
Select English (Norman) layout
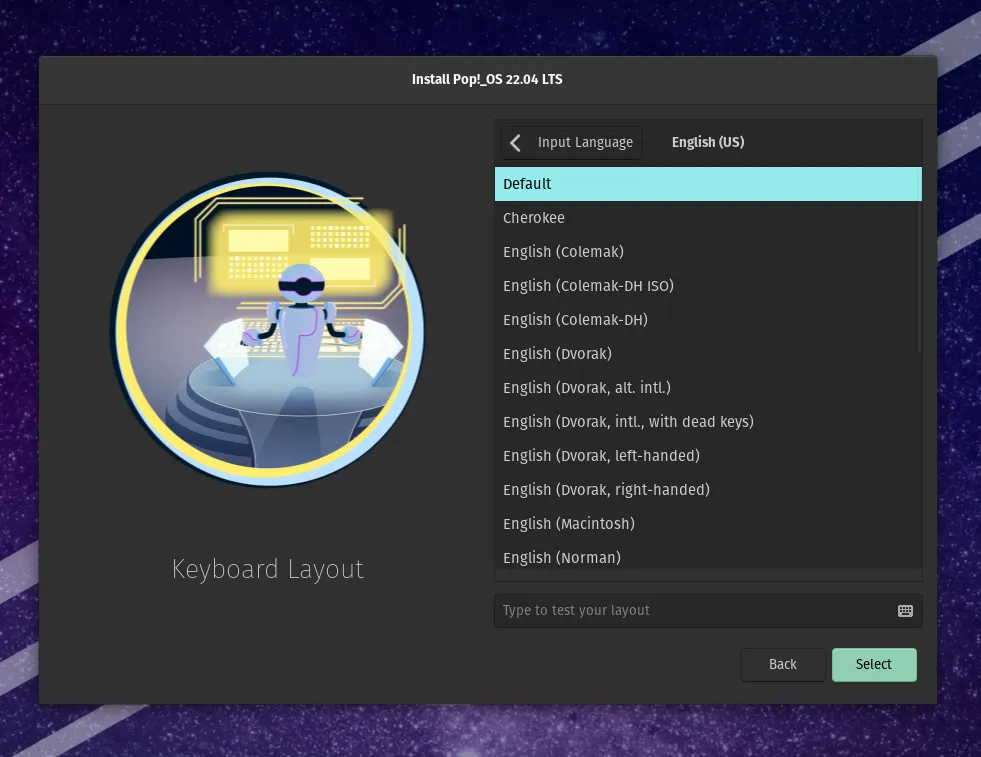pyautogui.click(x=707, y=557)
